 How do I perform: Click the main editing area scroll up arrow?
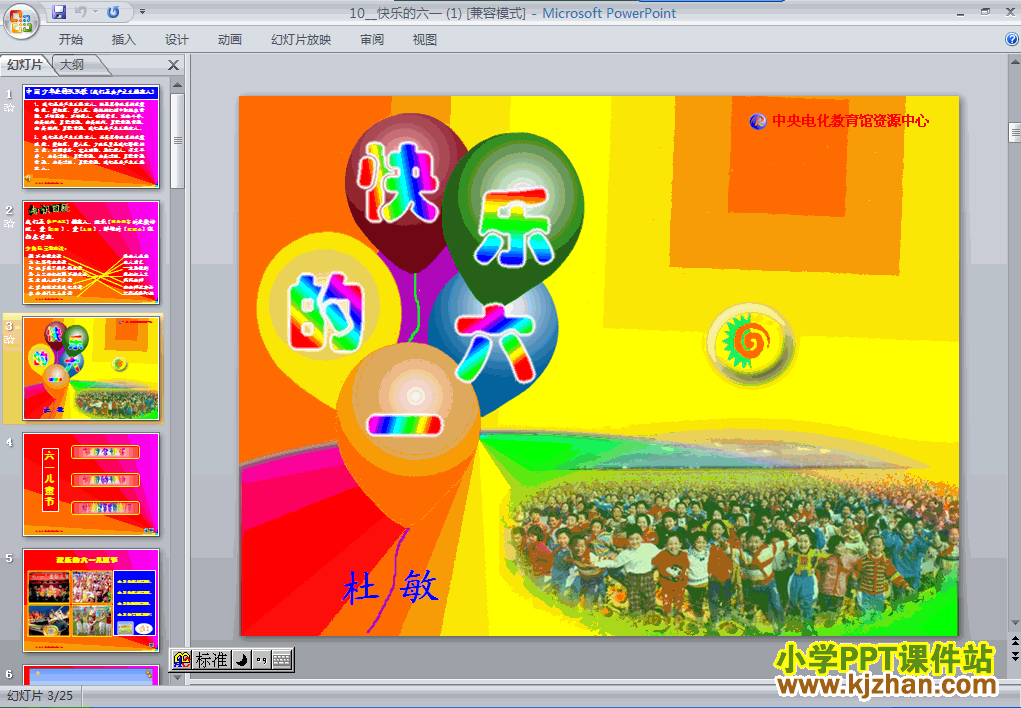[x=1014, y=62]
